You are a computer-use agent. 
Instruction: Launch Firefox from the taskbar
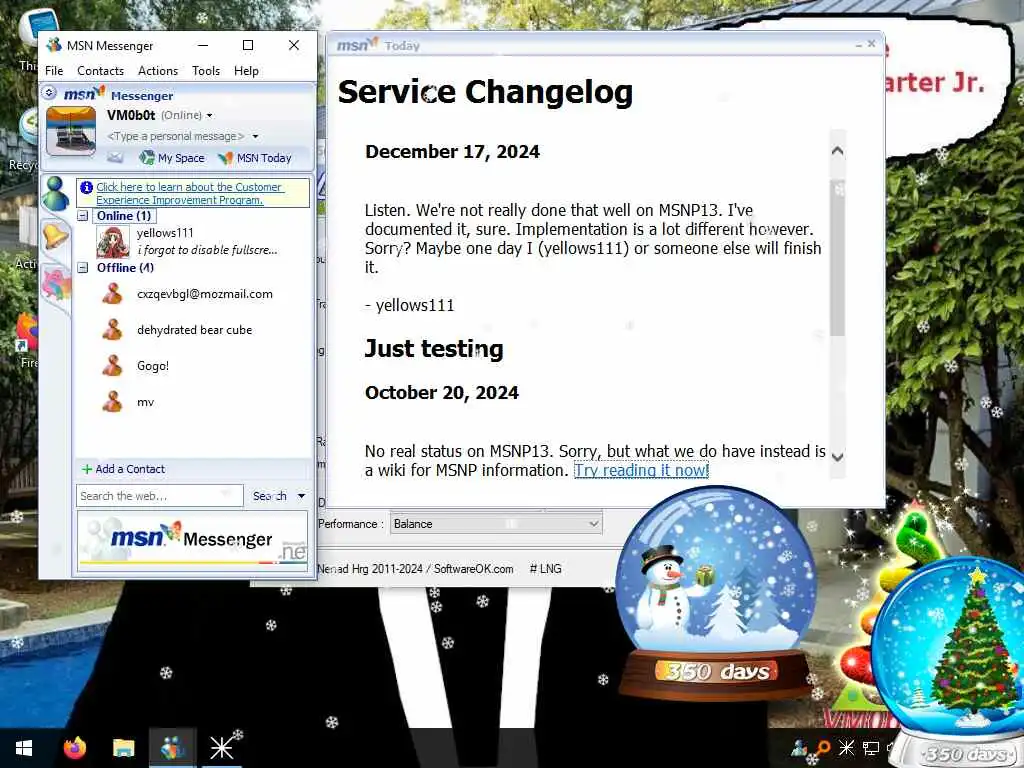click(74, 748)
